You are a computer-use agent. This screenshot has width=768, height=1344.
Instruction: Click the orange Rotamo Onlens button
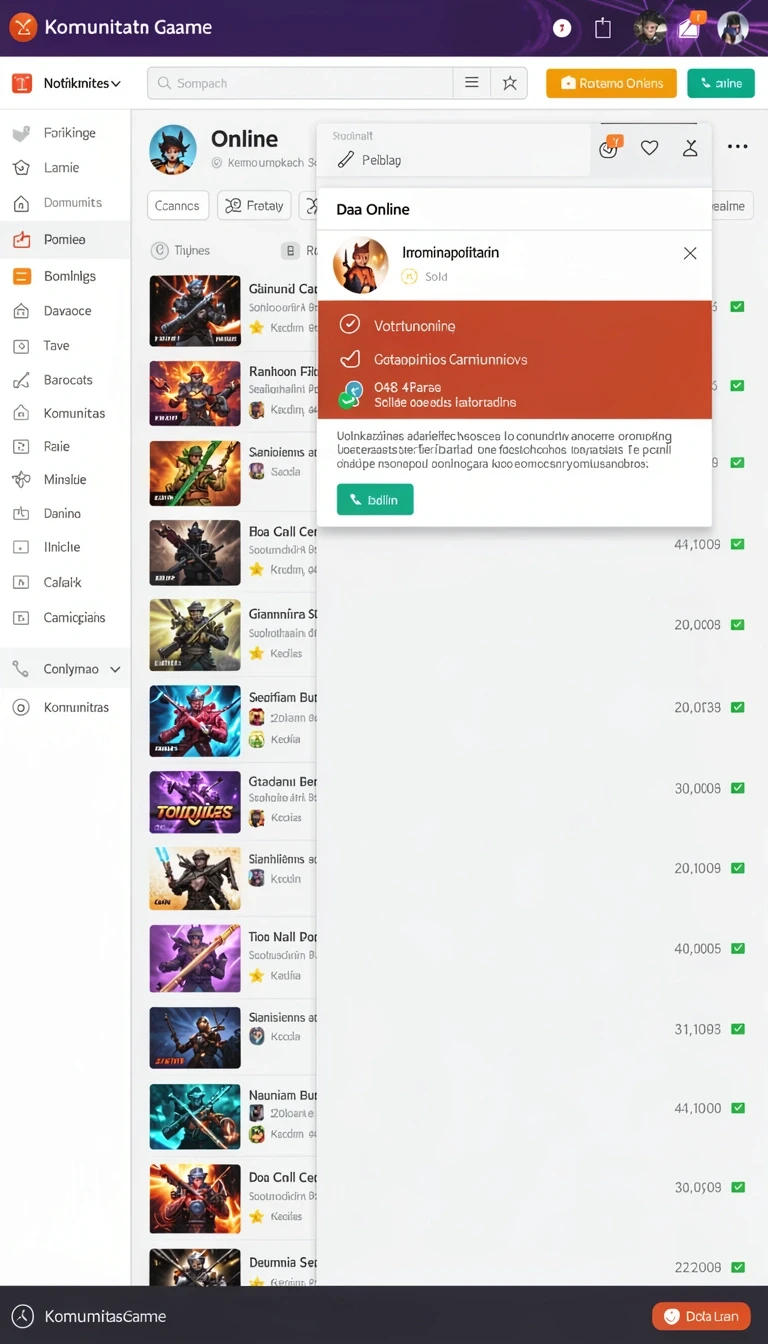point(611,84)
